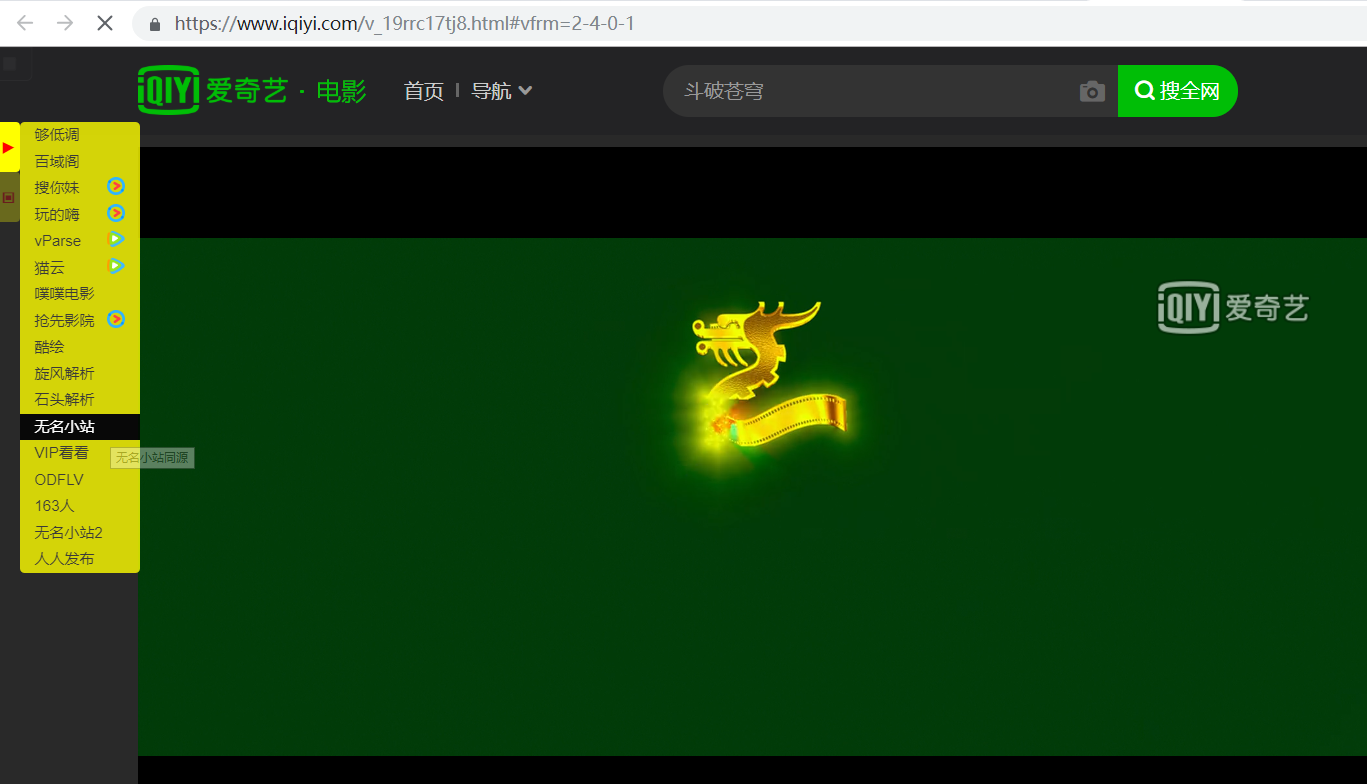Click the browser back arrow
This screenshot has width=1367, height=784.
point(25,22)
